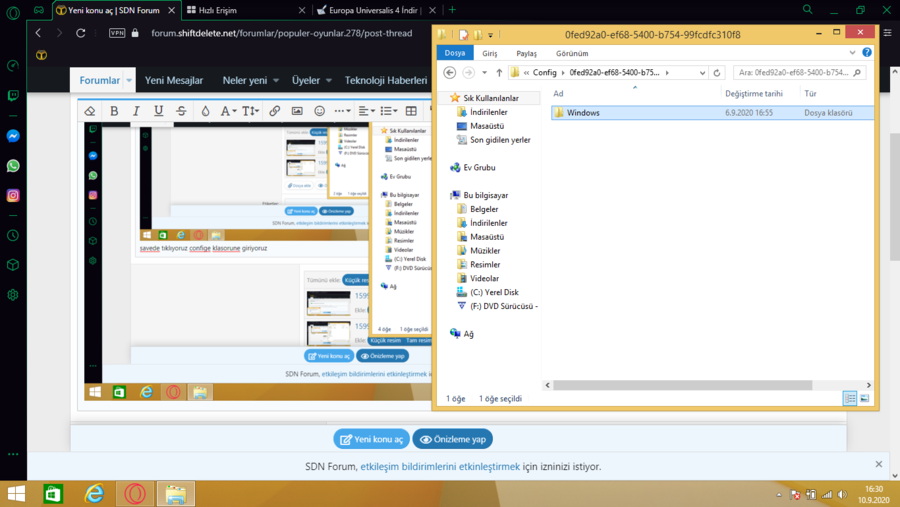This screenshot has width=900, height=507.
Task: Open the text alignment dropdown
Action: [366, 111]
